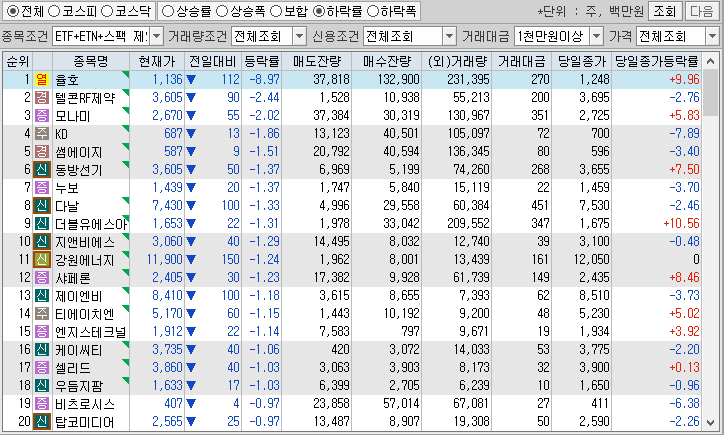Image resolution: width=724 pixels, height=435 pixels.
Task: Click the 거래대금 column header
Action: [522, 61]
